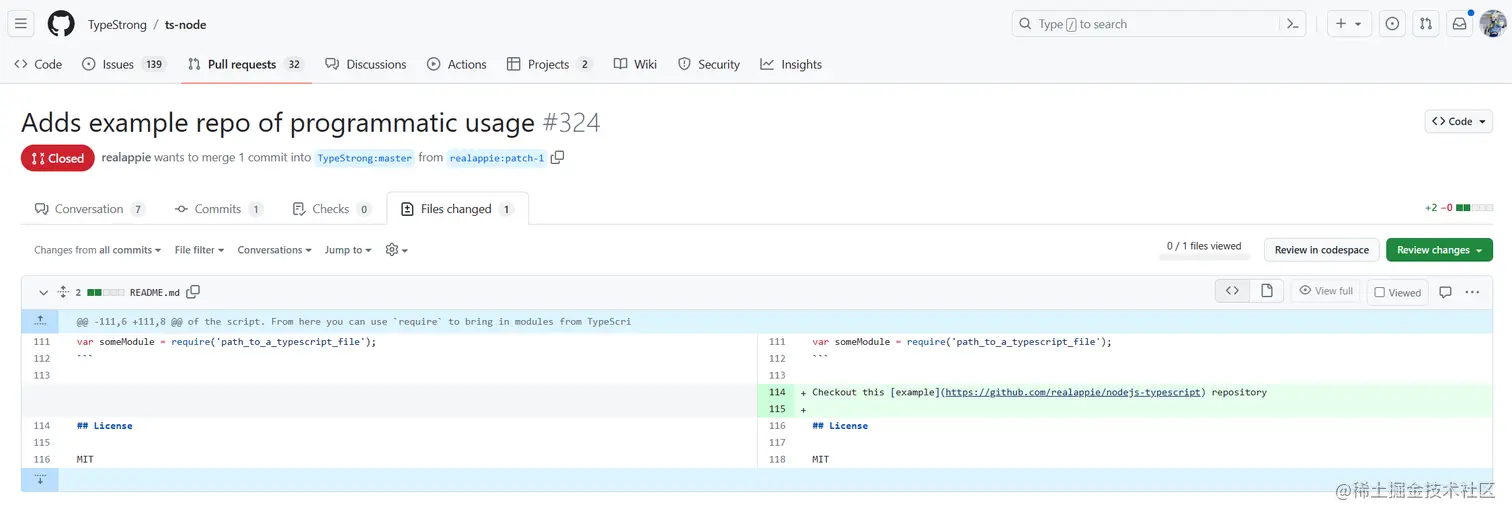Focus the 'Type / to search' field

[x=1159, y=24]
